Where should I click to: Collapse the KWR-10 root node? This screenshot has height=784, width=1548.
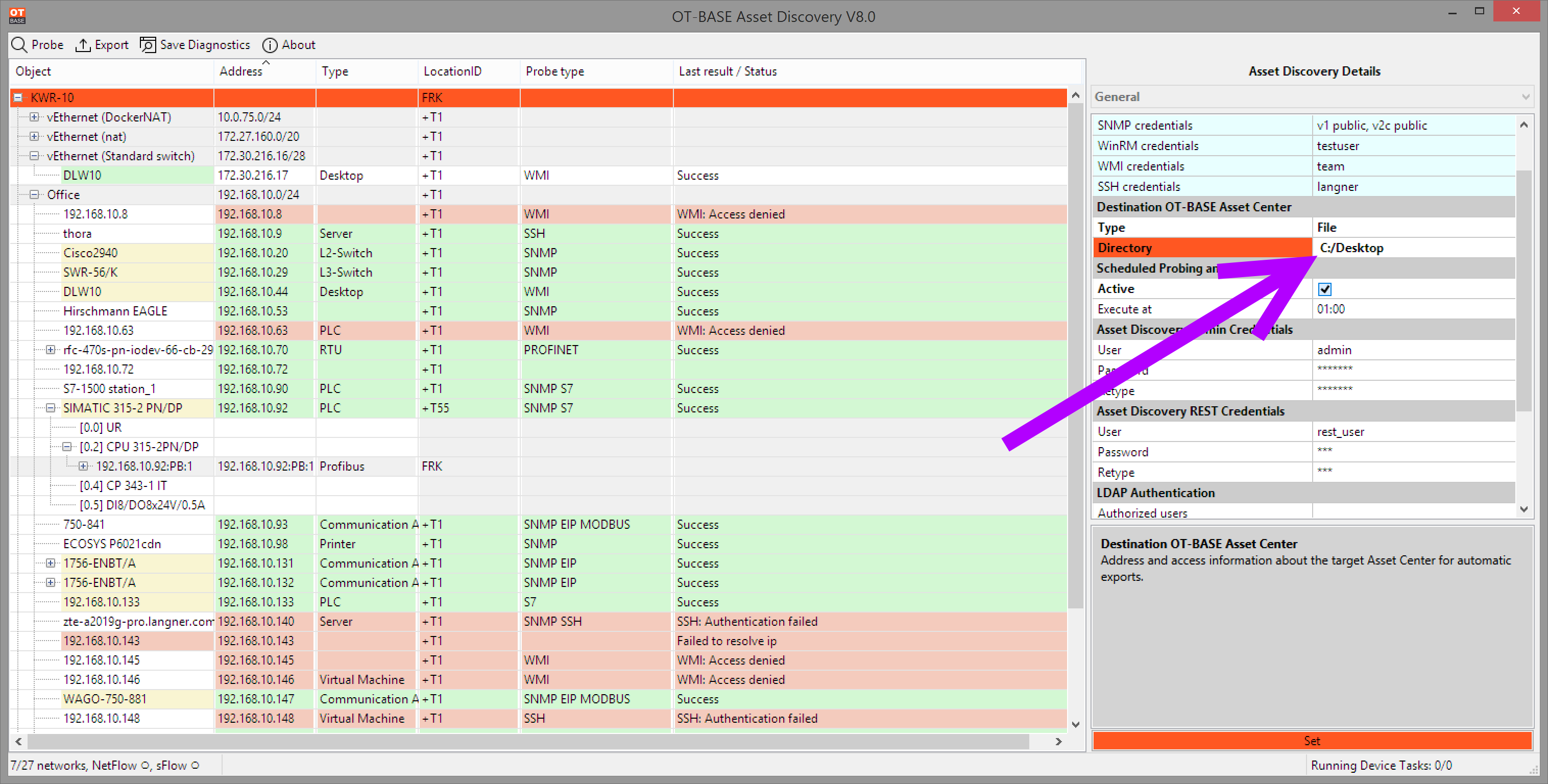tap(18, 97)
